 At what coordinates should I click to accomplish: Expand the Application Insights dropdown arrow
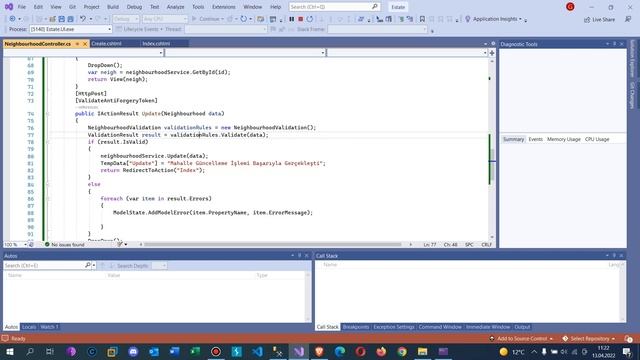(x=520, y=19)
